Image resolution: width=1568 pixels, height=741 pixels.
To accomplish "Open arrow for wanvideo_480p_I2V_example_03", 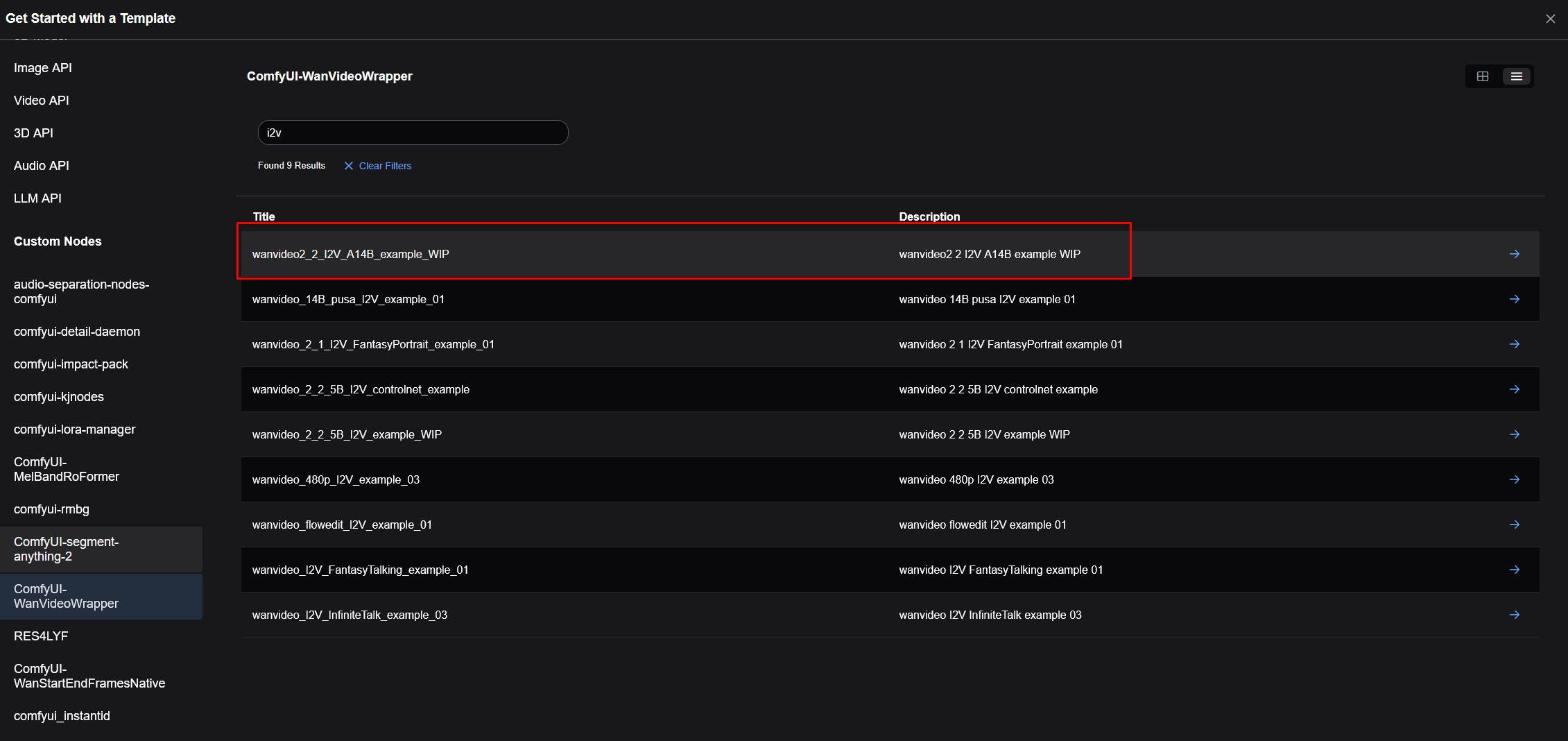I will pyautogui.click(x=1515, y=479).
